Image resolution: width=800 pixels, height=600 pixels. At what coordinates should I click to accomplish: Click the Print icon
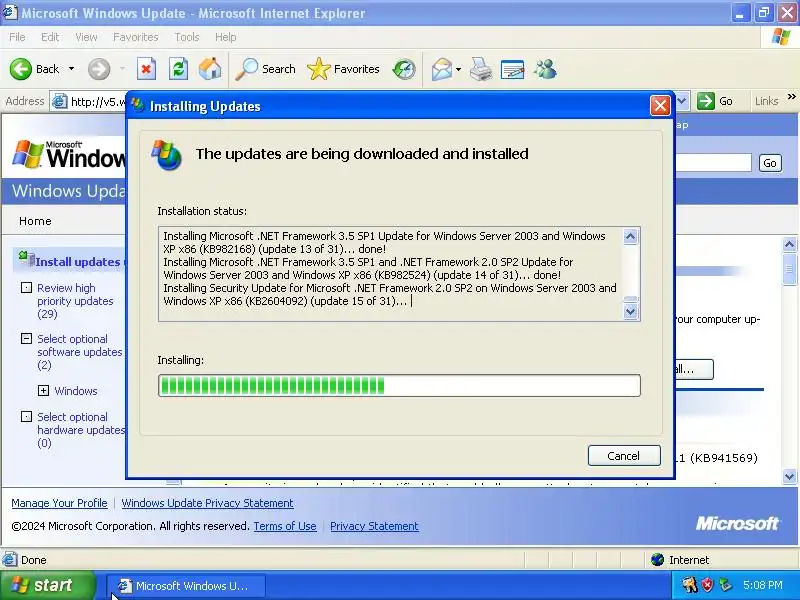pos(481,69)
